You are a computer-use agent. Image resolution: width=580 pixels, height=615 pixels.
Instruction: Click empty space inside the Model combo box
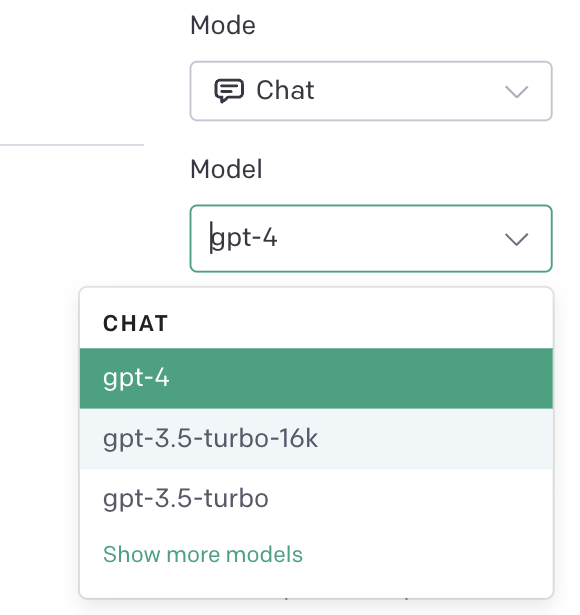[x=390, y=238]
